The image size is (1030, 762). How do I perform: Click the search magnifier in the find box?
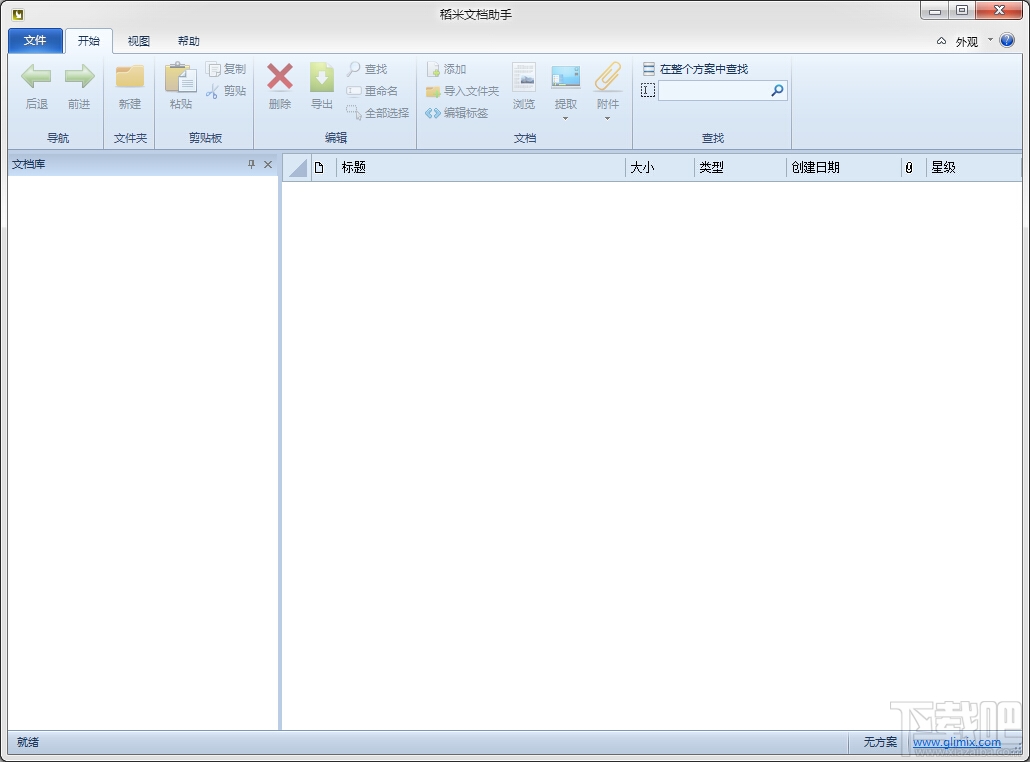pyautogui.click(x=777, y=91)
